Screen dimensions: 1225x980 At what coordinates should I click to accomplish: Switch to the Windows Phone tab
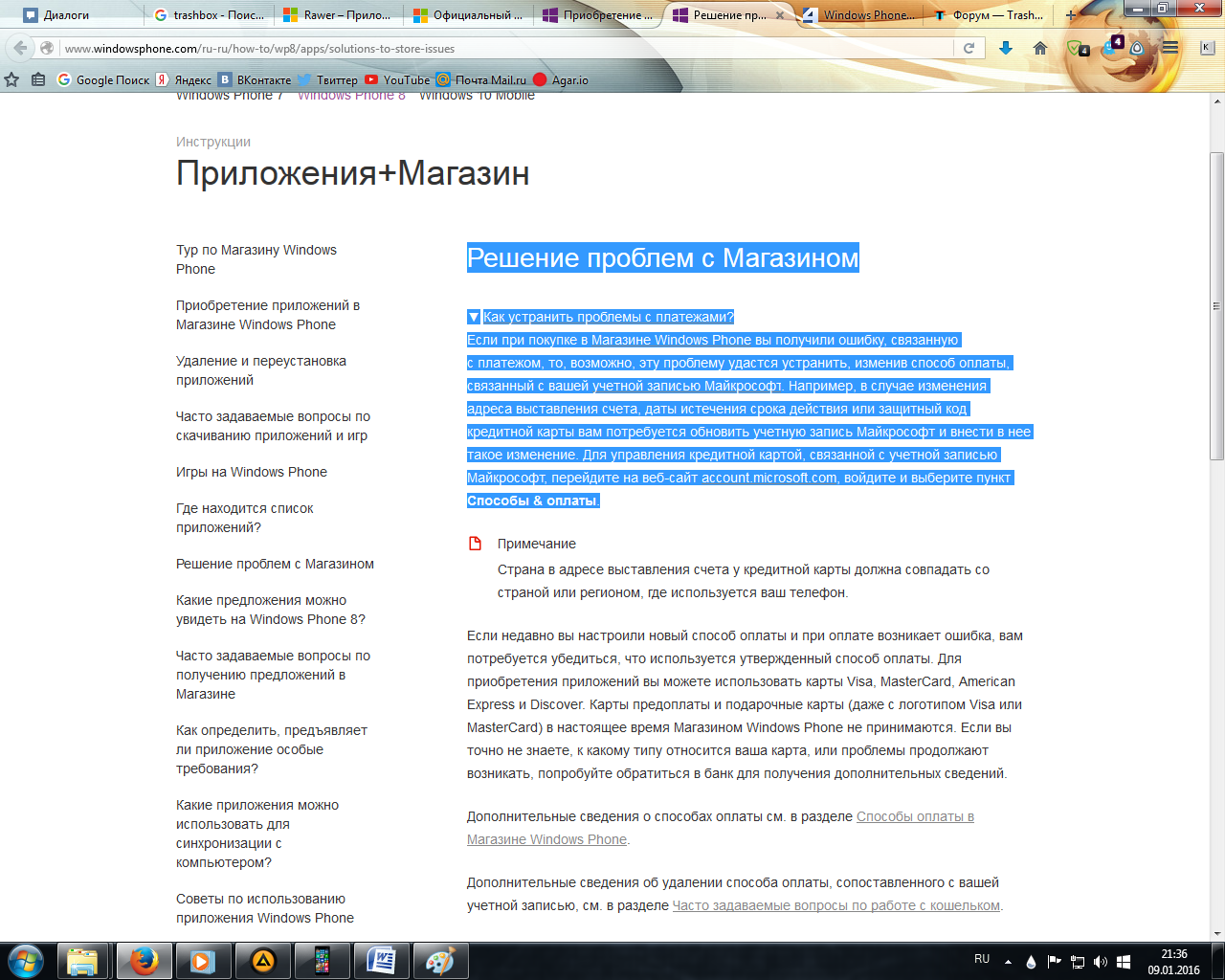click(x=858, y=14)
